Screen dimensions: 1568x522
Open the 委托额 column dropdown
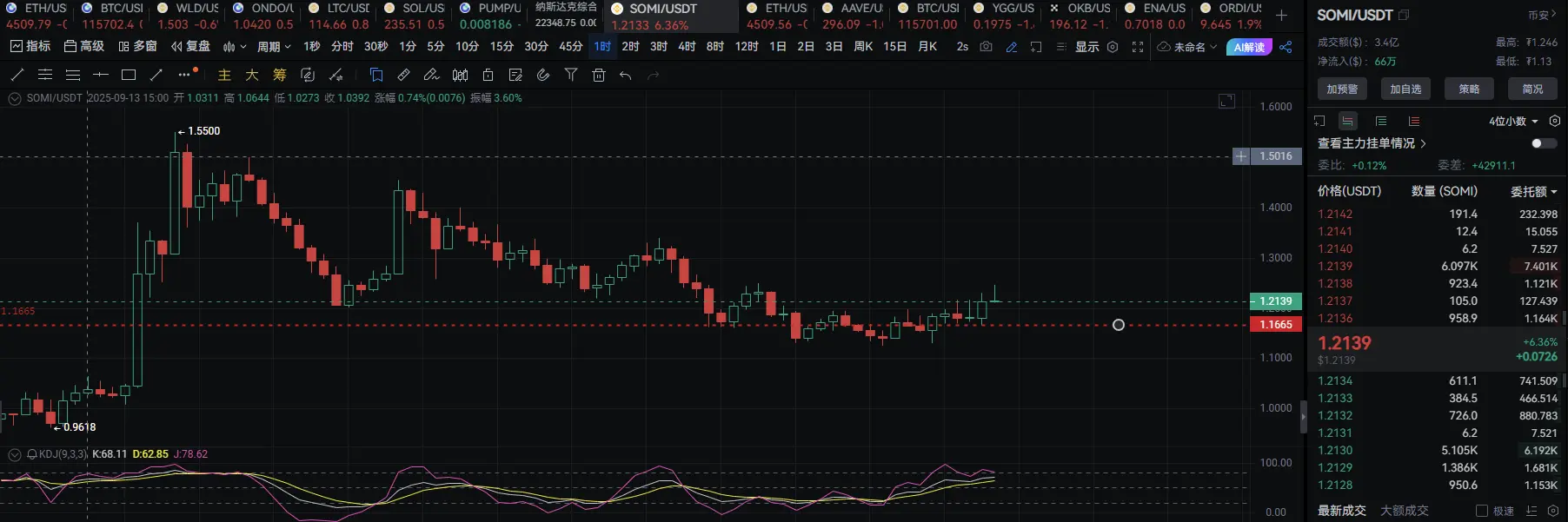coord(1534,191)
